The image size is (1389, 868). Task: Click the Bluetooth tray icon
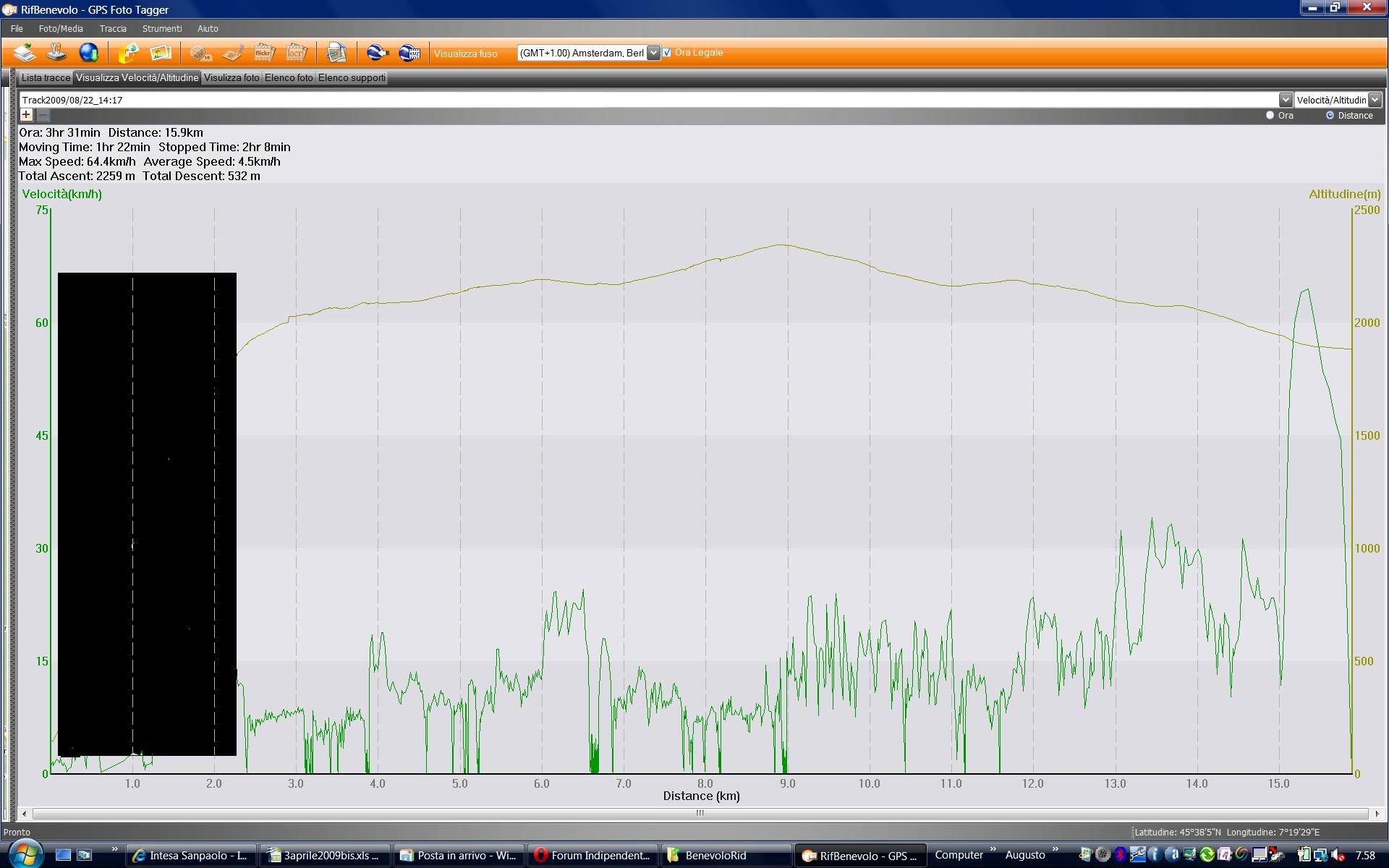[x=1120, y=854]
